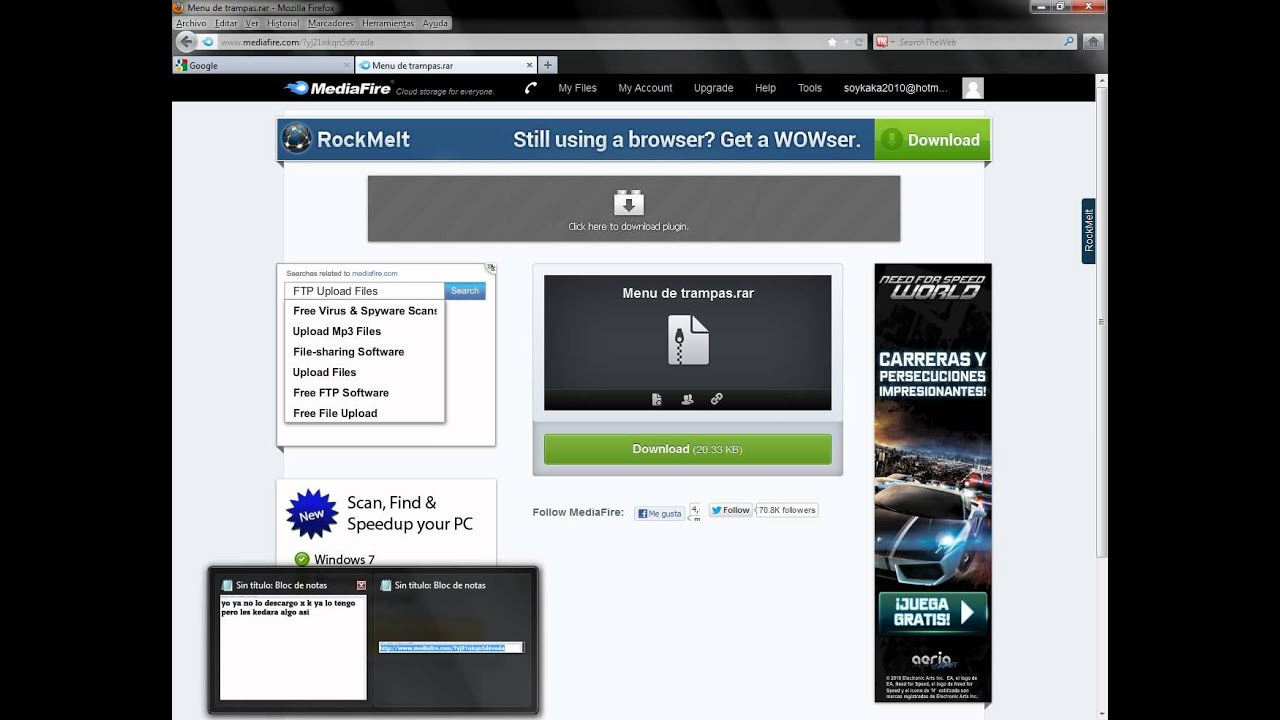The width and height of the screenshot is (1280, 720).
Task: Select File-sharing Software suggestion
Action: 348,352
